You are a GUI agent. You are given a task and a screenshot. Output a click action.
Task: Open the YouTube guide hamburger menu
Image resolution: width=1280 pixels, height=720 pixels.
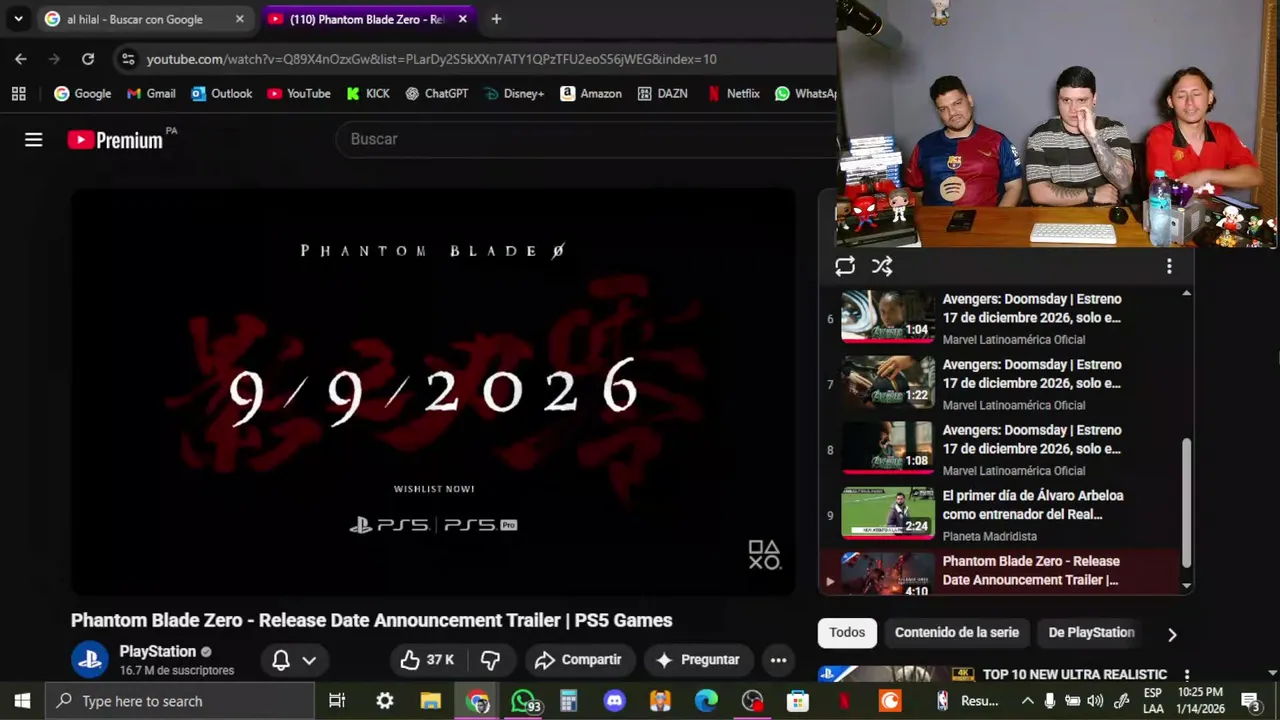click(x=34, y=140)
